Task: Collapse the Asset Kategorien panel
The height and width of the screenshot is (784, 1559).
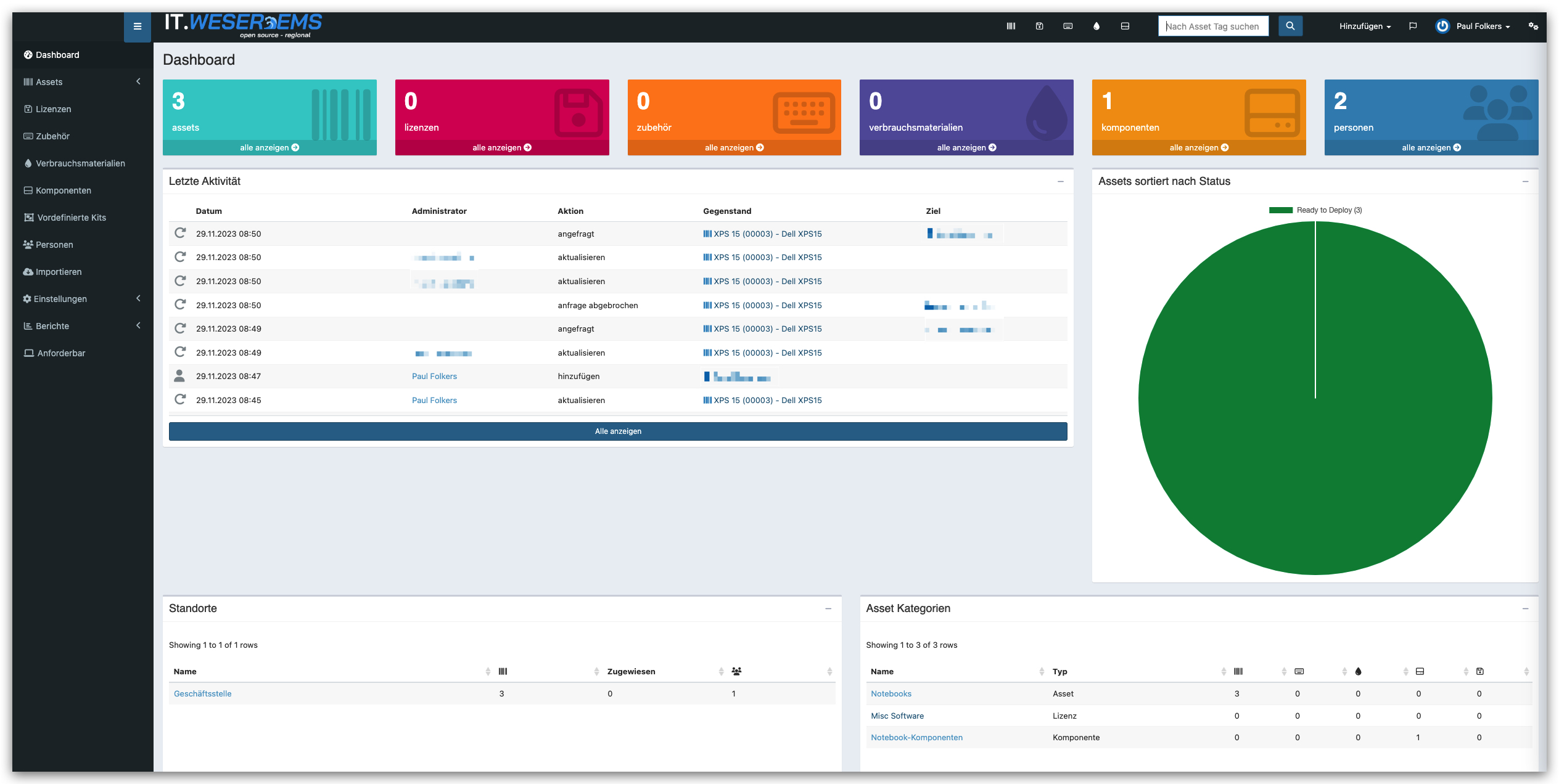Action: [1525, 609]
